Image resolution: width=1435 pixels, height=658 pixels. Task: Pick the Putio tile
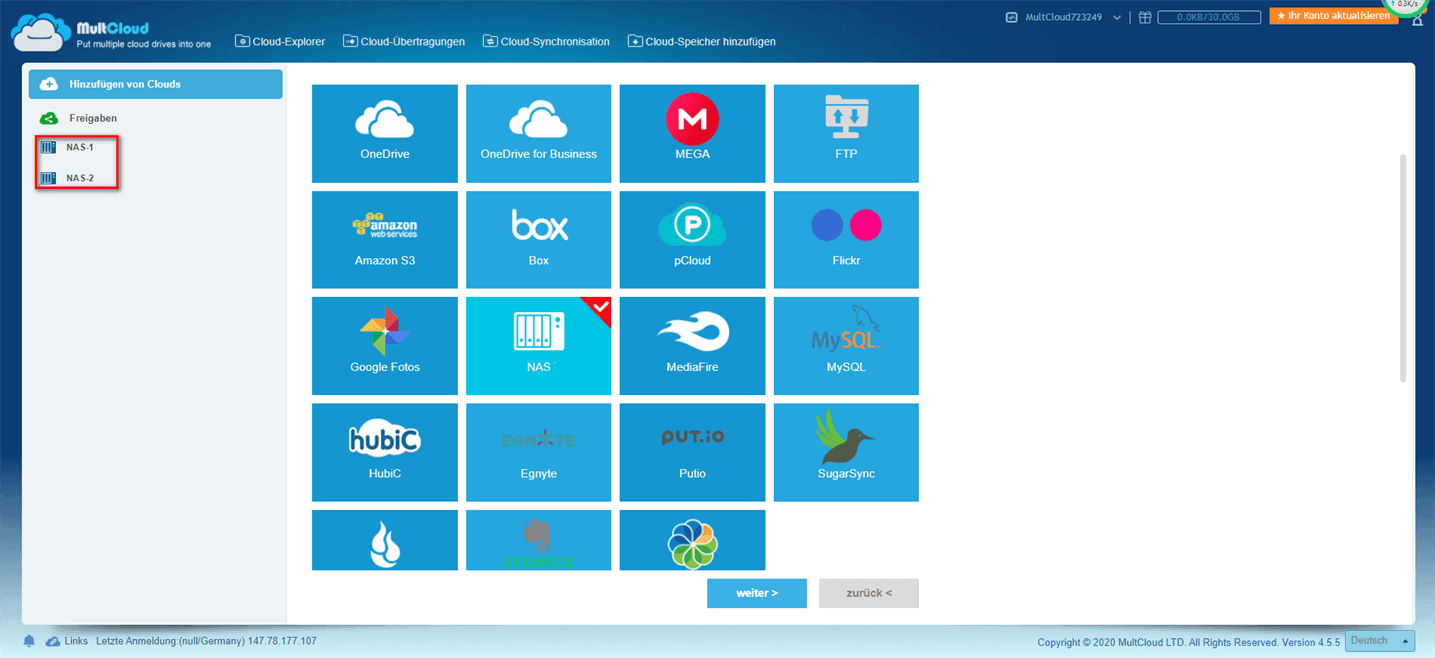click(692, 452)
